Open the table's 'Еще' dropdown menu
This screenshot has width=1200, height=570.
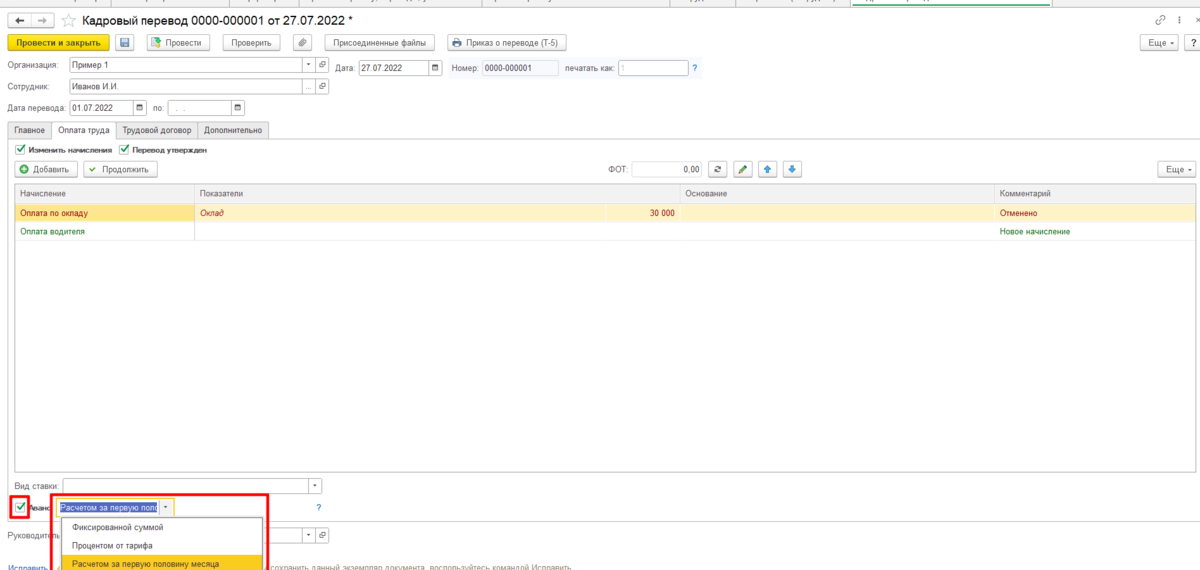1177,169
